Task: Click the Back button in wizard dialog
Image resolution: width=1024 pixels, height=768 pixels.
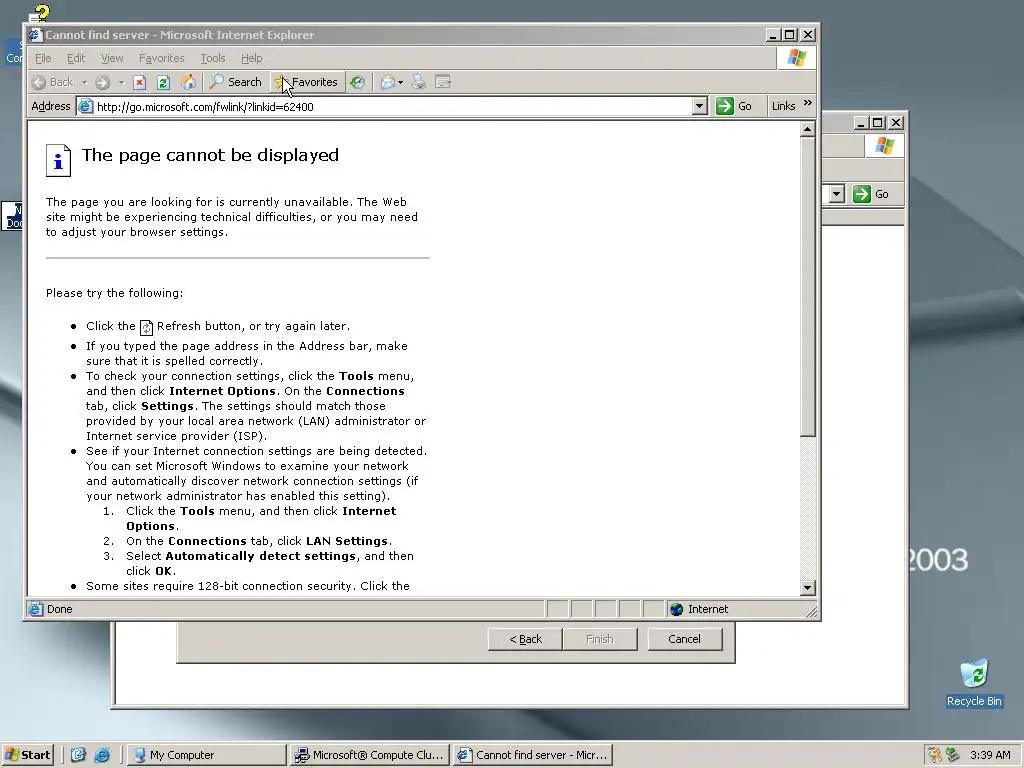Action: point(525,639)
